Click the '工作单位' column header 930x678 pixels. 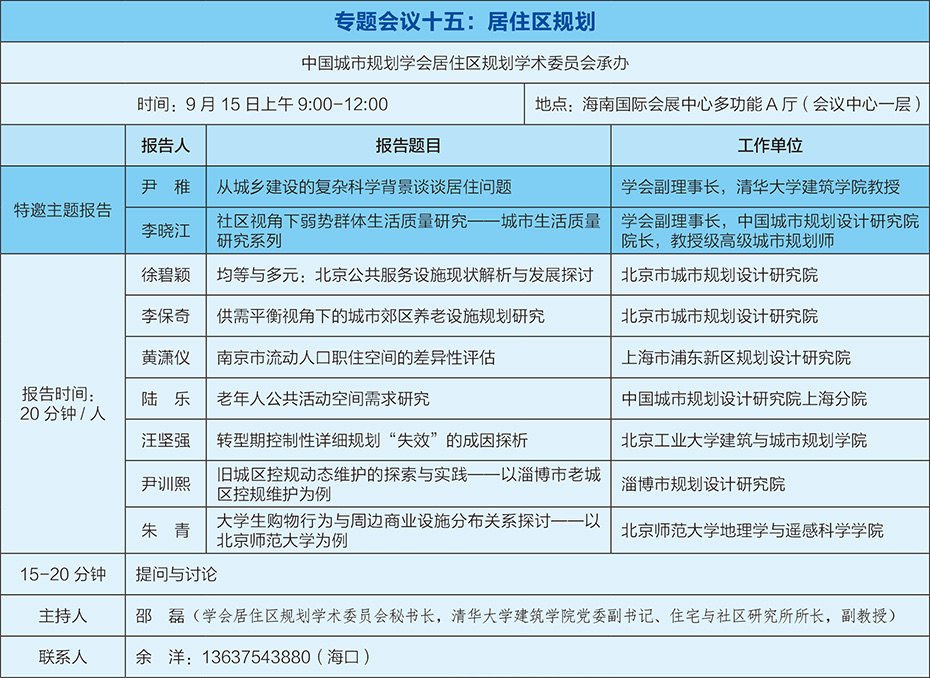click(x=770, y=146)
